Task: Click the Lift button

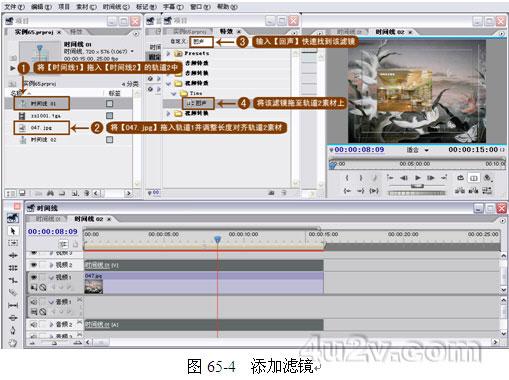Action: coord(460,191)
